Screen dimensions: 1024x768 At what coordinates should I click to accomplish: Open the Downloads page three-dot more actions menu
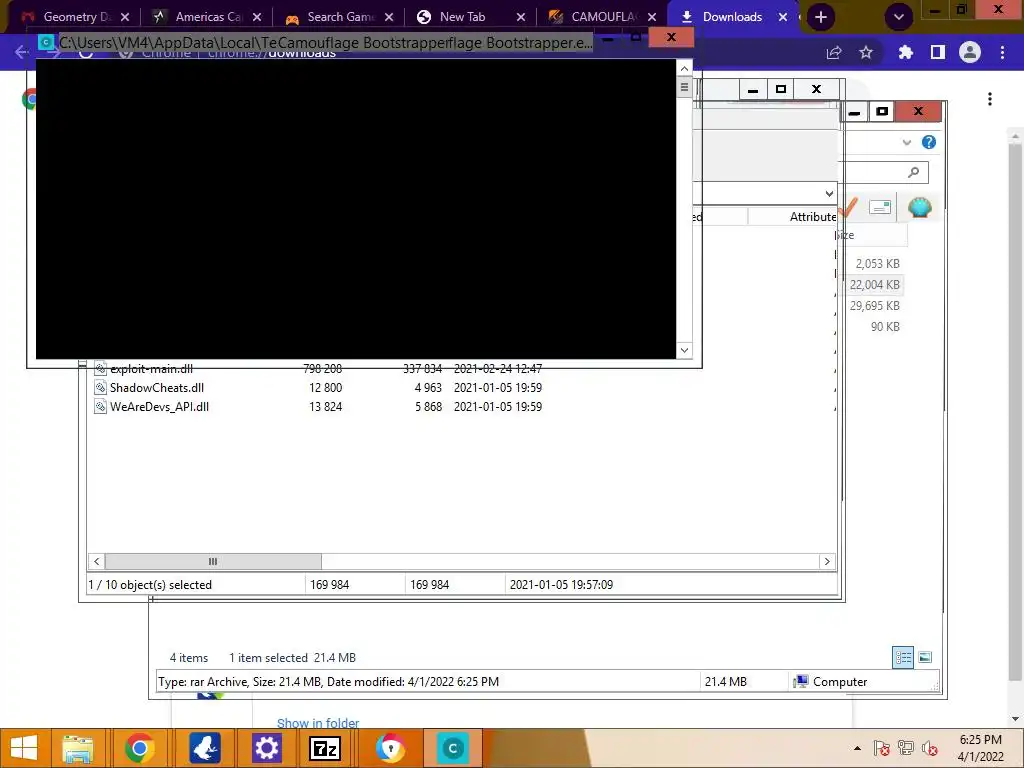click(990, 99)
